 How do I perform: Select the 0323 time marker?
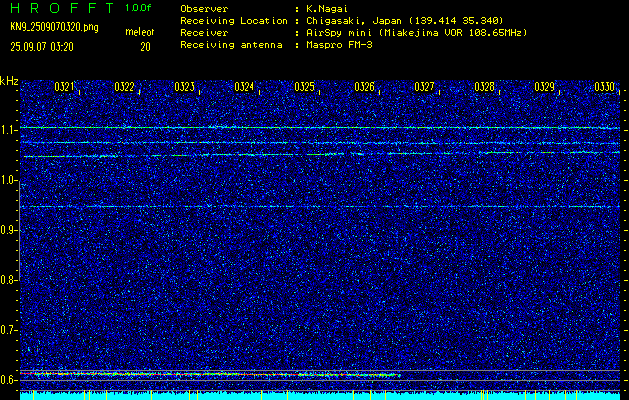click(185, 87)
